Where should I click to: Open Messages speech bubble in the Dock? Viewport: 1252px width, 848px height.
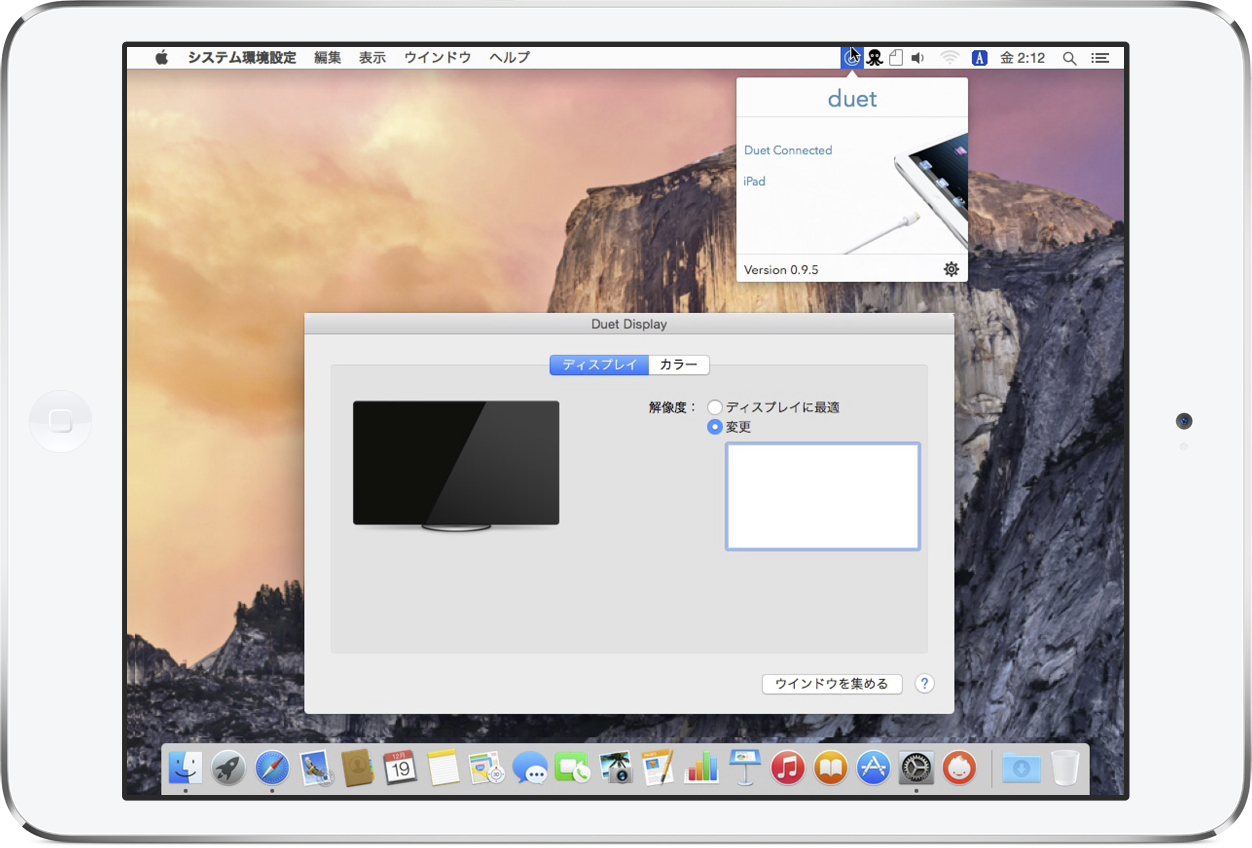tap(529, 768)
